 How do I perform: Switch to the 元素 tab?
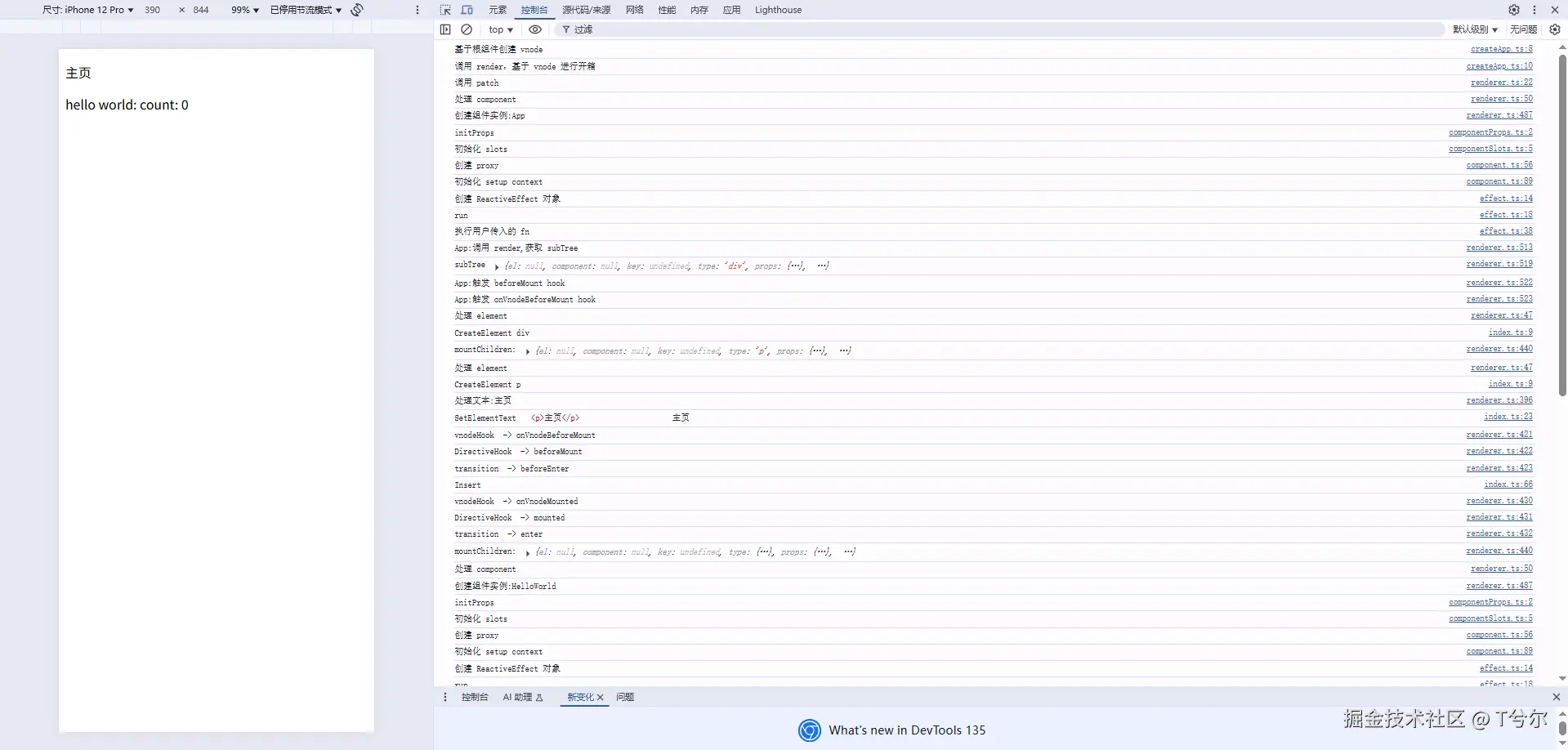tap(498, 10)
